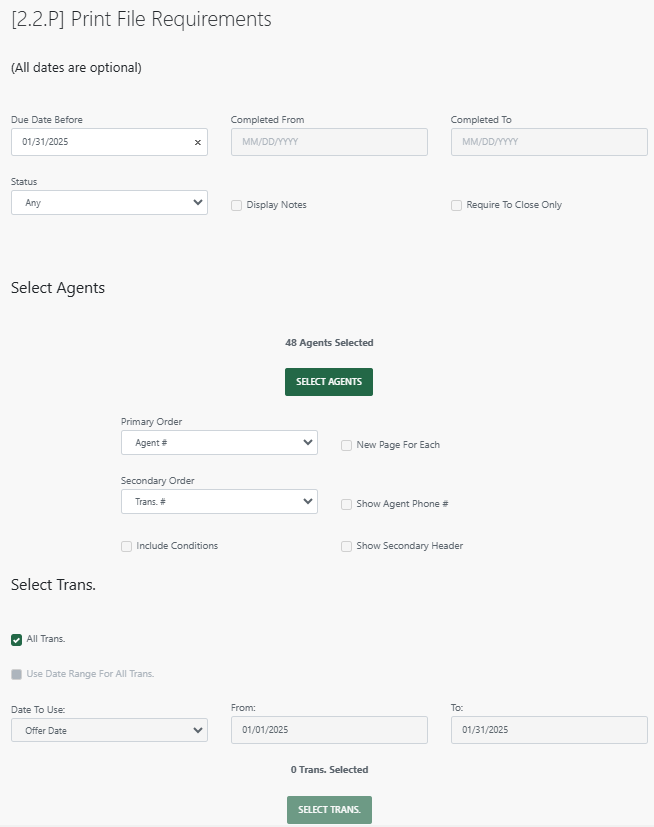Click the Completed From date field
The width and height of the screenshot is (654, 827).
(328, 142)
